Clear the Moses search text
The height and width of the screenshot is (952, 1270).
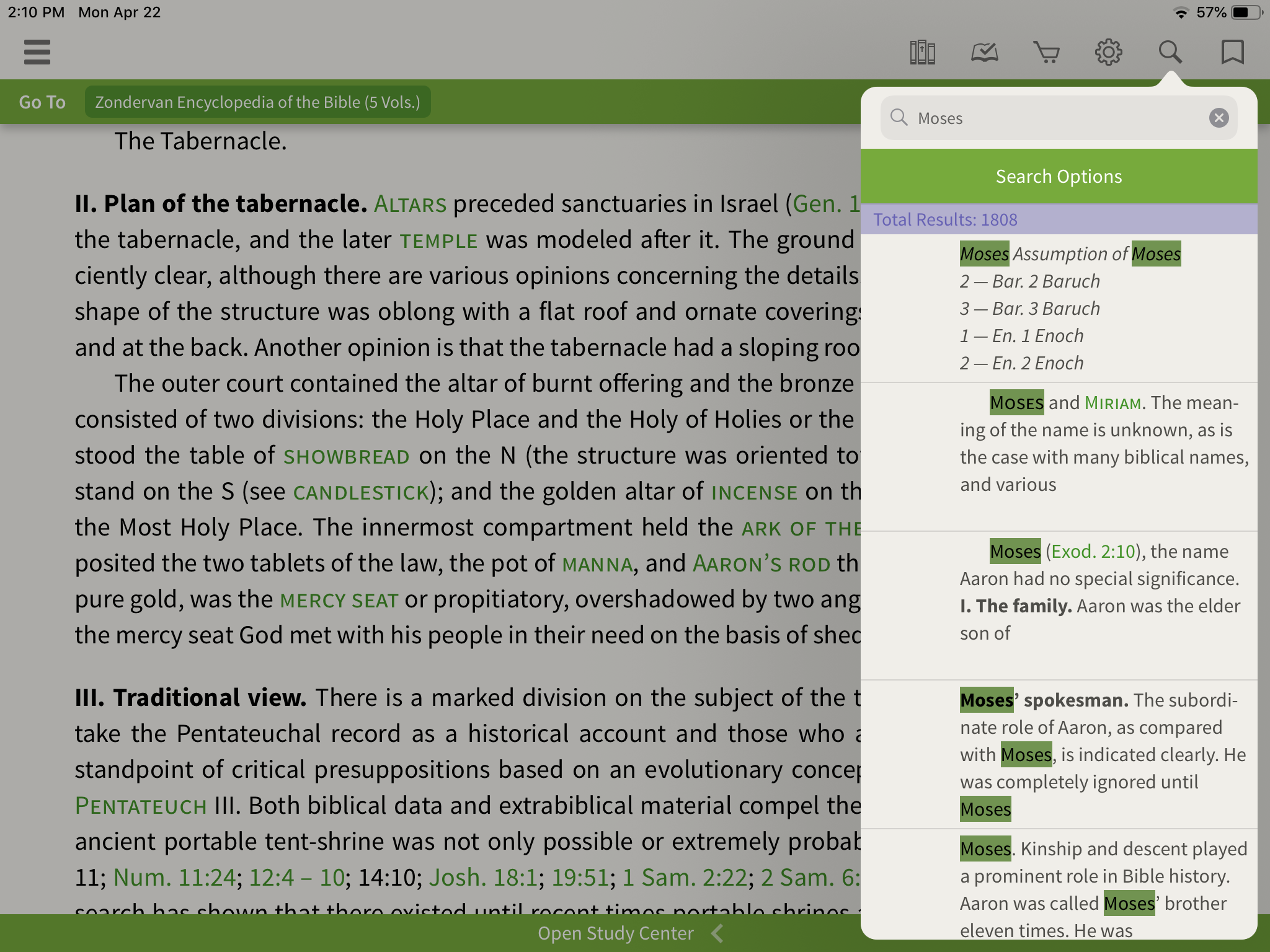coord(1219,118)
